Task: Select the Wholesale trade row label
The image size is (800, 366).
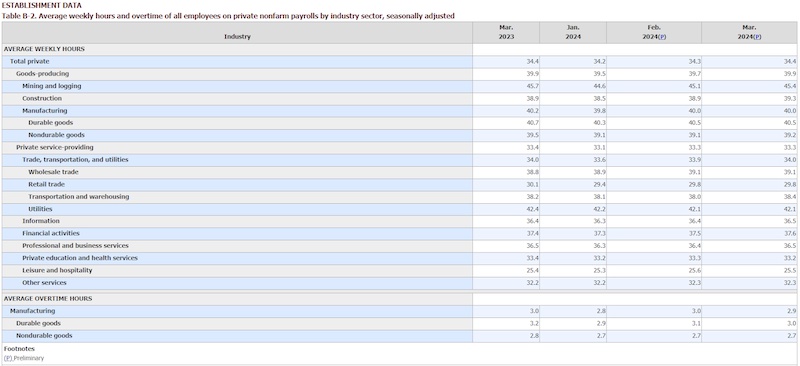Action: tap(53, 172)
